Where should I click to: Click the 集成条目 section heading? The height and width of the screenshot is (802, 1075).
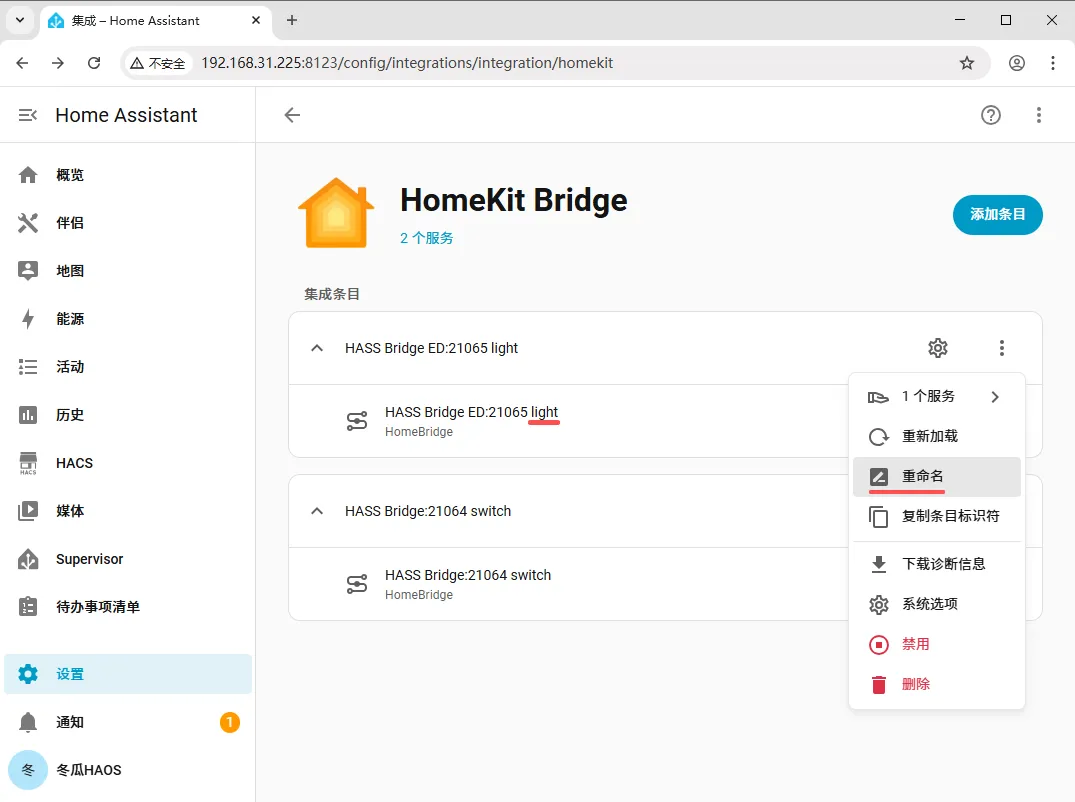[332, 294]
